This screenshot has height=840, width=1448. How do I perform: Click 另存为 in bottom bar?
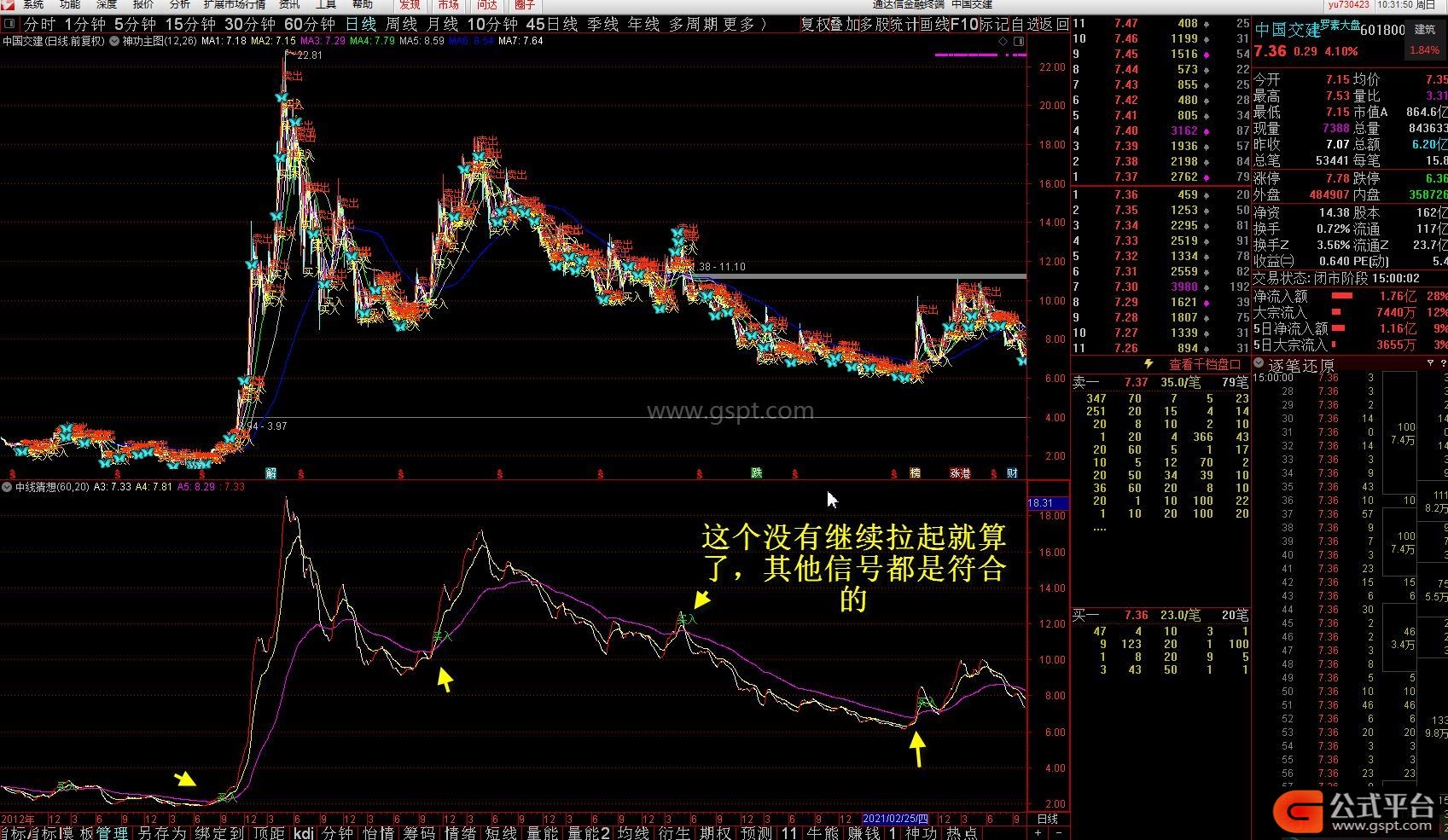(x=161, y=832)
